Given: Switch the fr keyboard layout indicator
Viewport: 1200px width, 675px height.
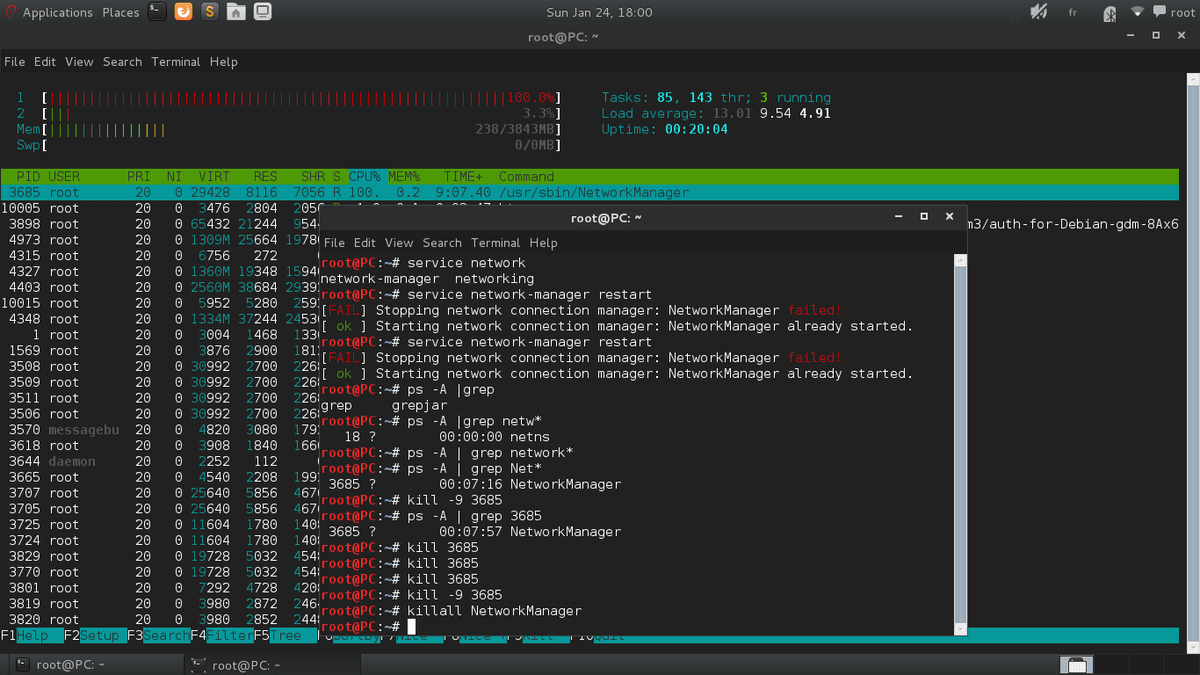Looking at the screenshot, I should 1073,13.
